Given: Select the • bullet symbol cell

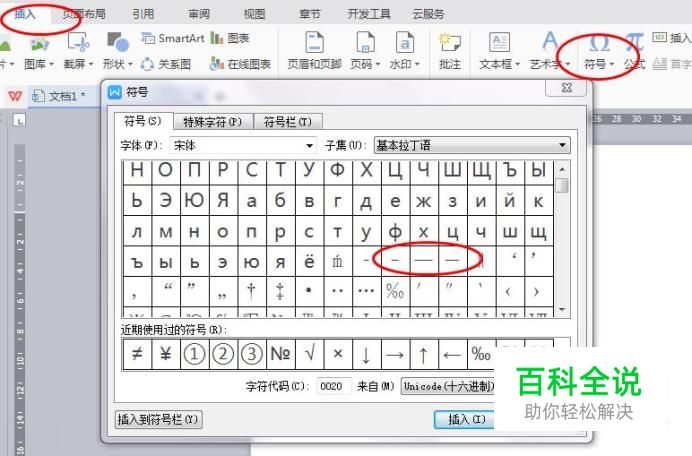Looking at the screenshot, I should pyautogui.click(x=309, y=291).
